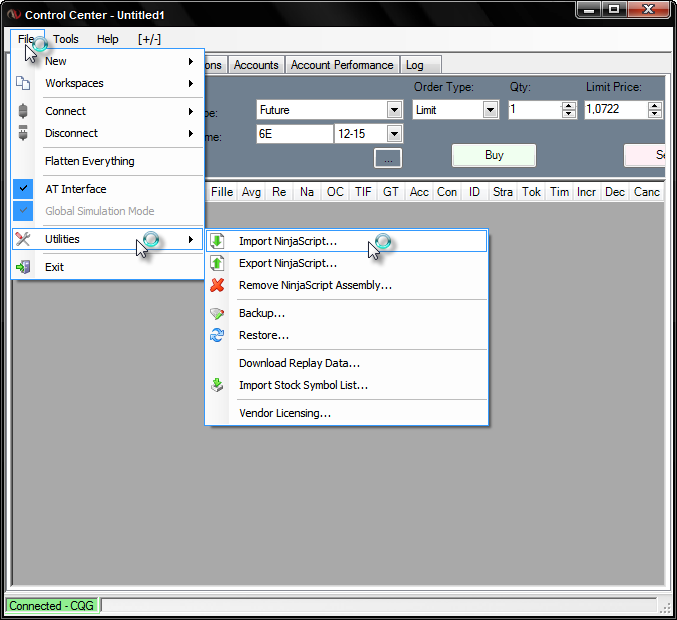Click the TIF column header

click(x=363, y=192)
